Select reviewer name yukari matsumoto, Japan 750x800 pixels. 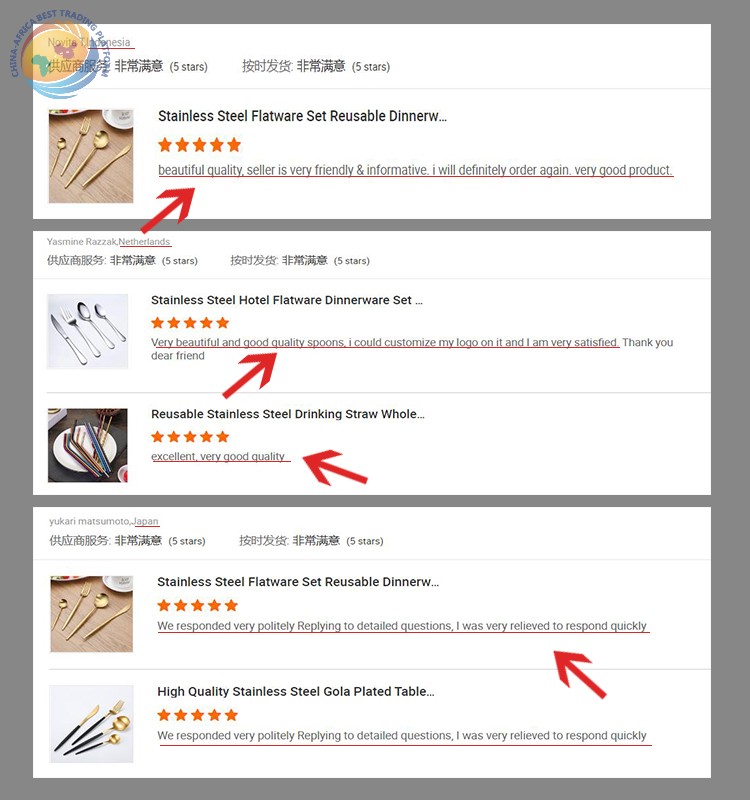pyautogui.click(x=104, y=521)
